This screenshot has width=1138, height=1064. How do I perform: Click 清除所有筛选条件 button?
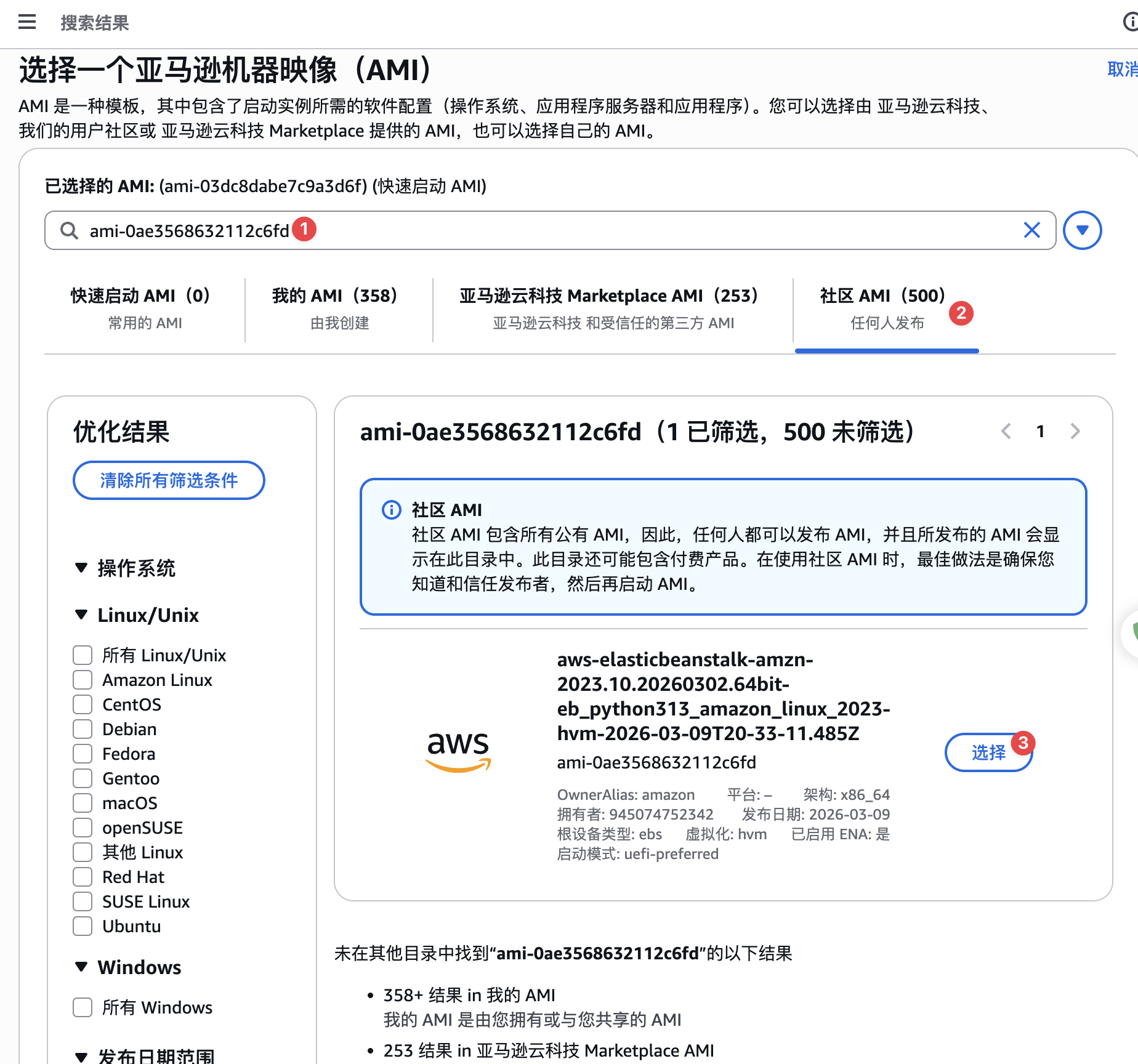[169, 480]
